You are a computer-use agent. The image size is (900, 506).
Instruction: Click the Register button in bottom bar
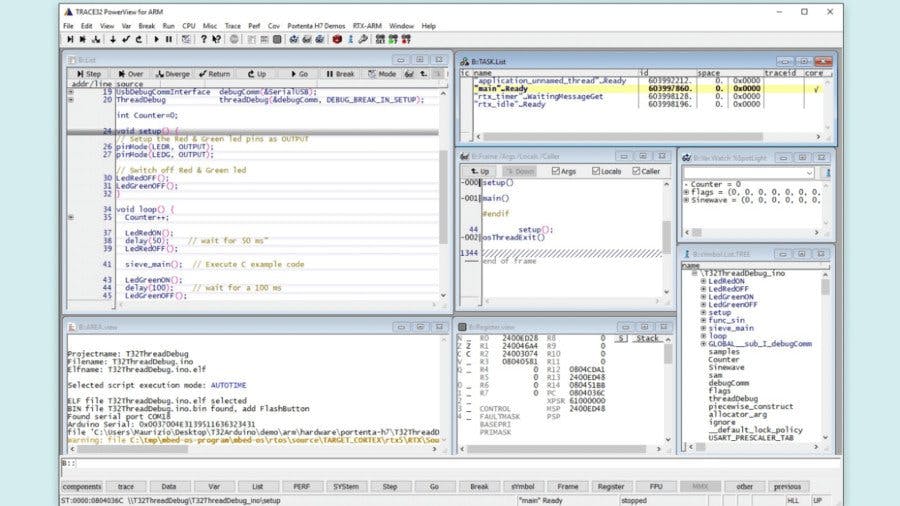(611, 486)
